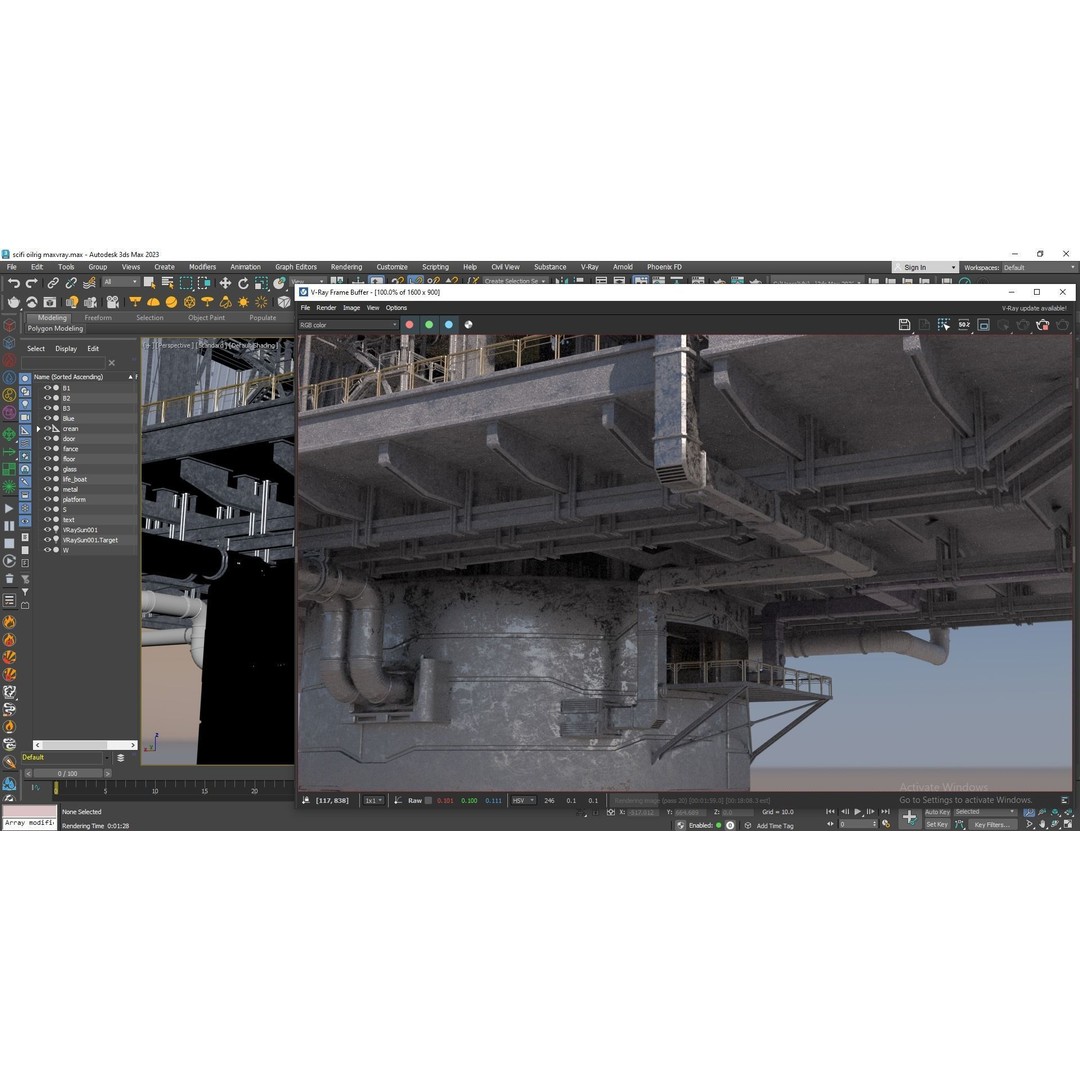
Task: Expand the crean item in Scene Explorer
Action: click(x=38, y=429)
